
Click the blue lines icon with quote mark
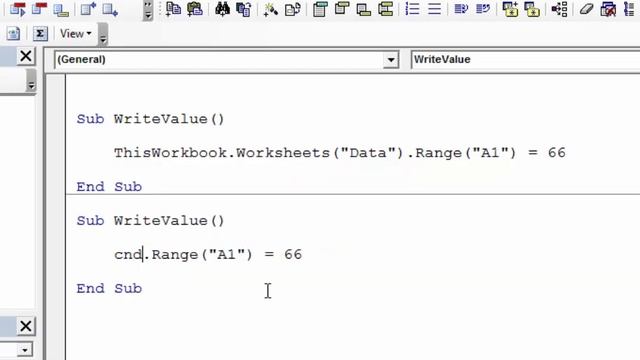[x=482, y=9]
